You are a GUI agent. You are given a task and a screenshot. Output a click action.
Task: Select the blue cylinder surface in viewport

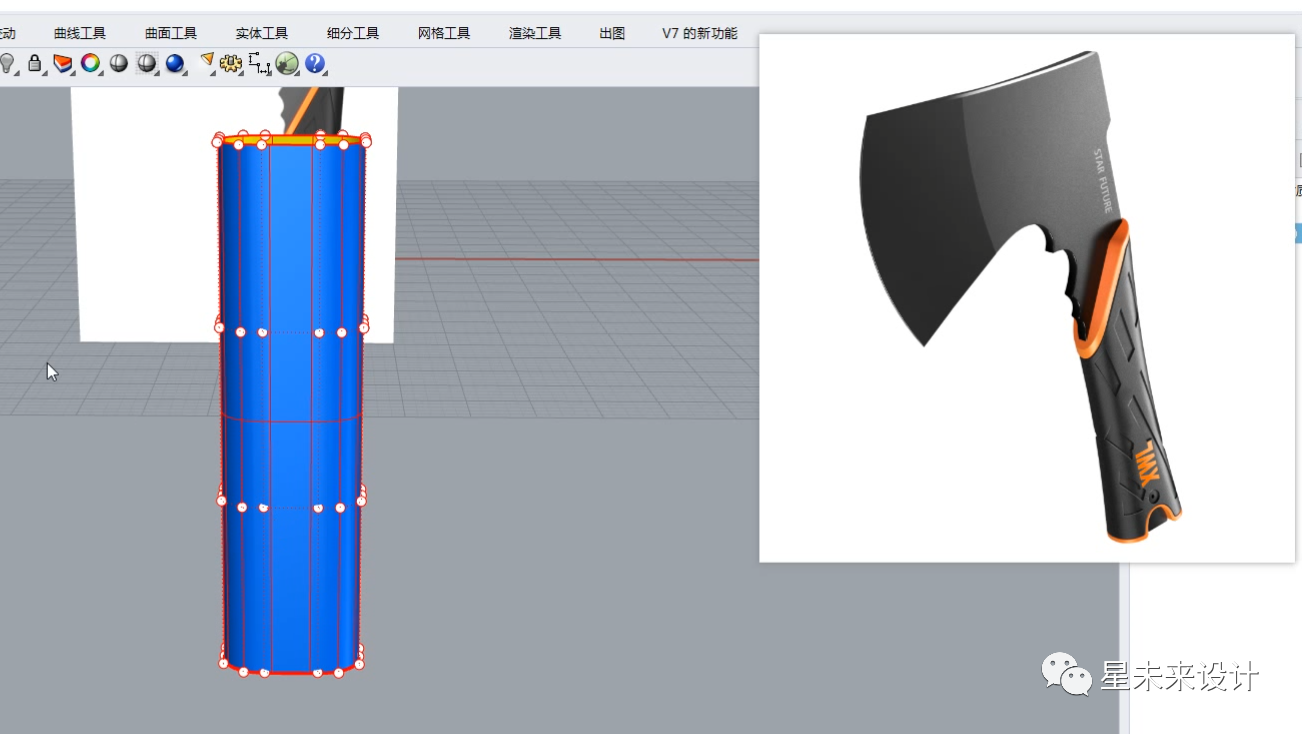[x=290, y=405]
